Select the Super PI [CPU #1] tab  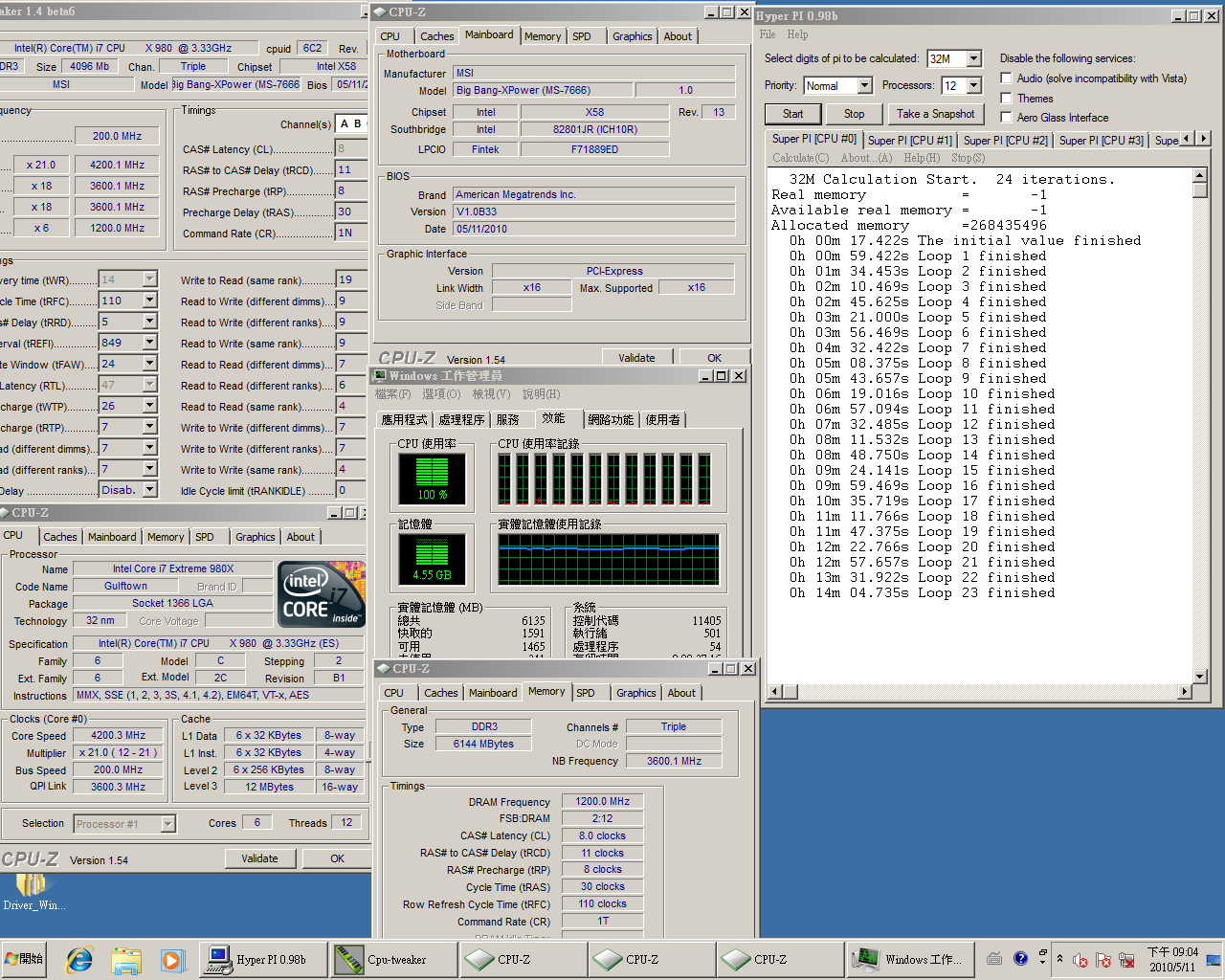[x=909, y=140]
